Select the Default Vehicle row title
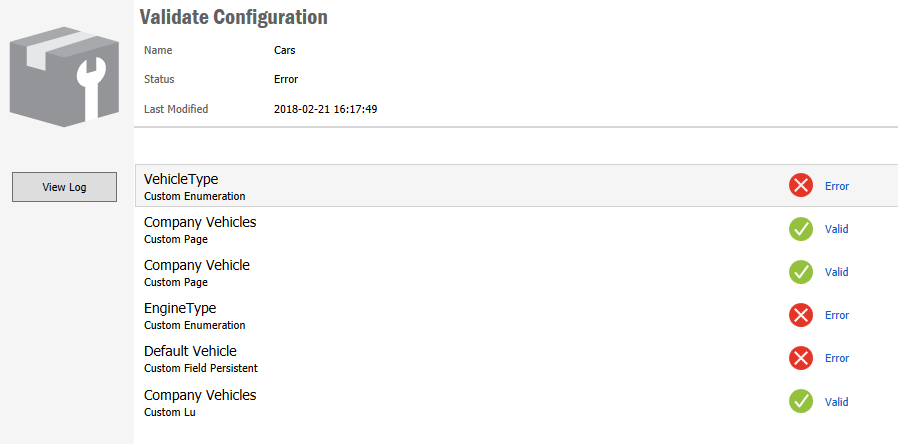The width and height of the screenshot is (898, 444). pos(190,351)
